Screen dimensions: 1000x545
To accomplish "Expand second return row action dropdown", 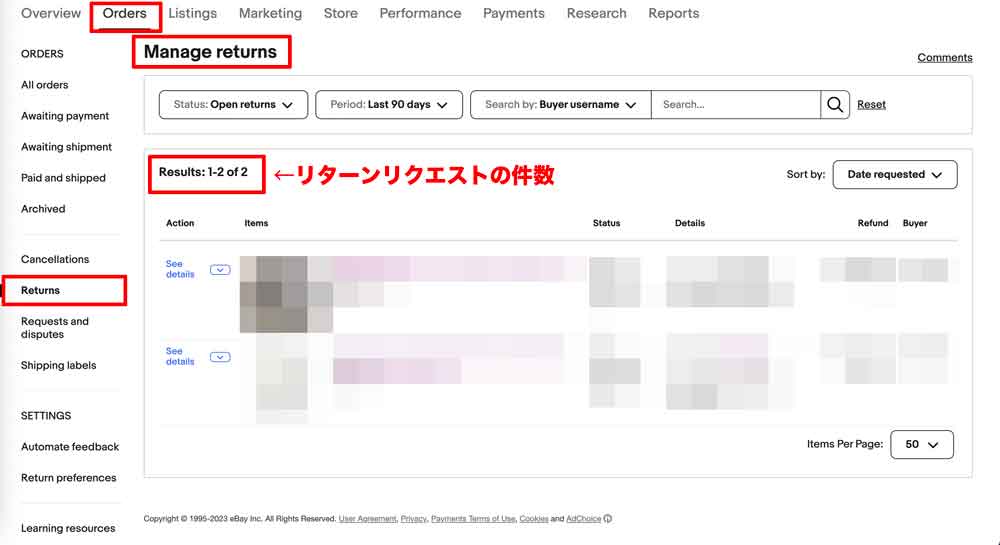I will [220, 357].
